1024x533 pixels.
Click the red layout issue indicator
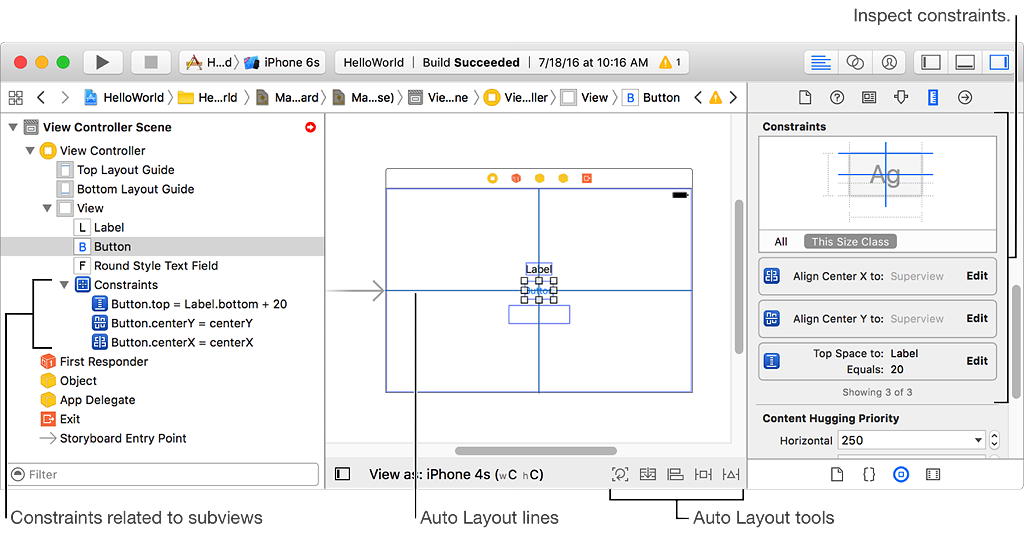tap(310, 127)
